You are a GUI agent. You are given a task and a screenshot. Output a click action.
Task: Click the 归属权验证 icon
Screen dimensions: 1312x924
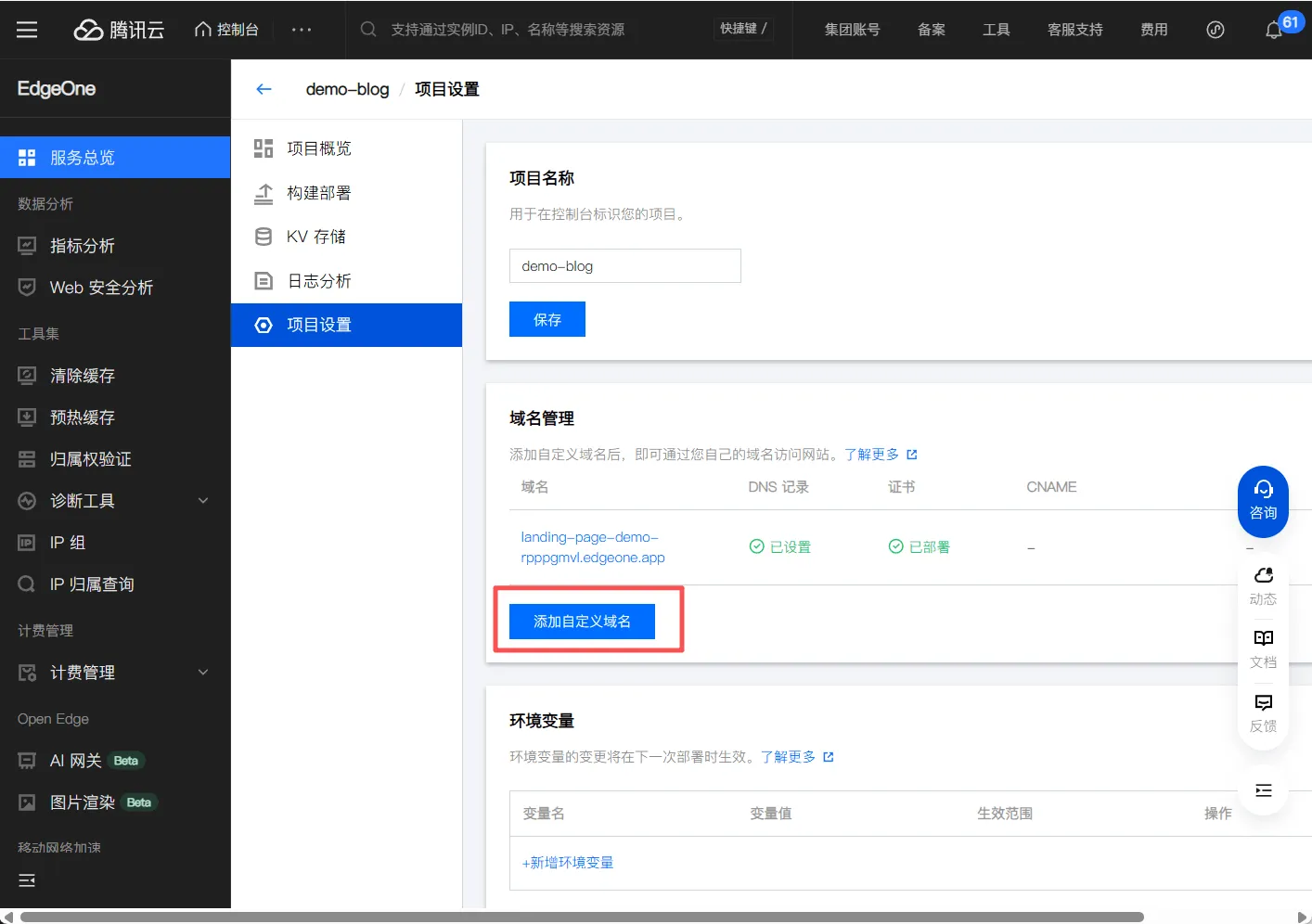[x=27, y=459]
